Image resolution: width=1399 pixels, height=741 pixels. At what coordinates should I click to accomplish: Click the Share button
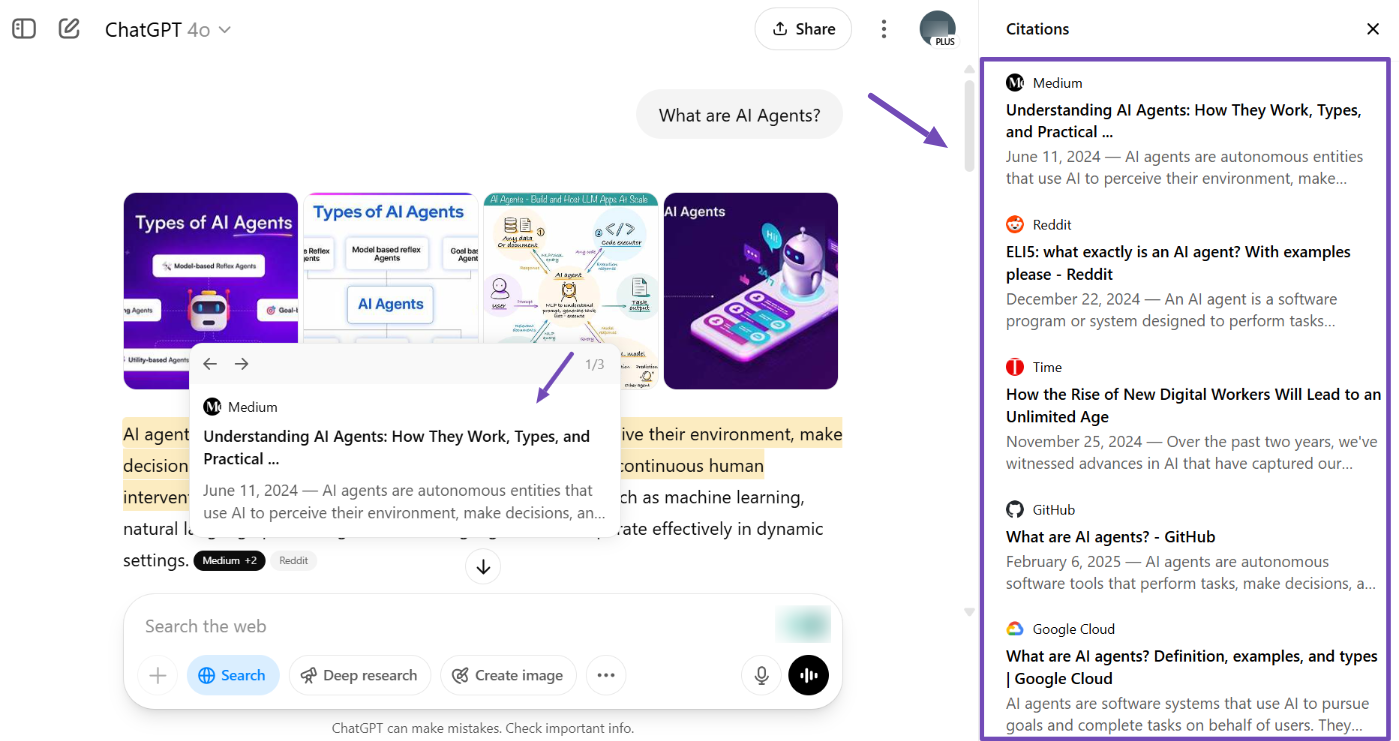point(803,29)
